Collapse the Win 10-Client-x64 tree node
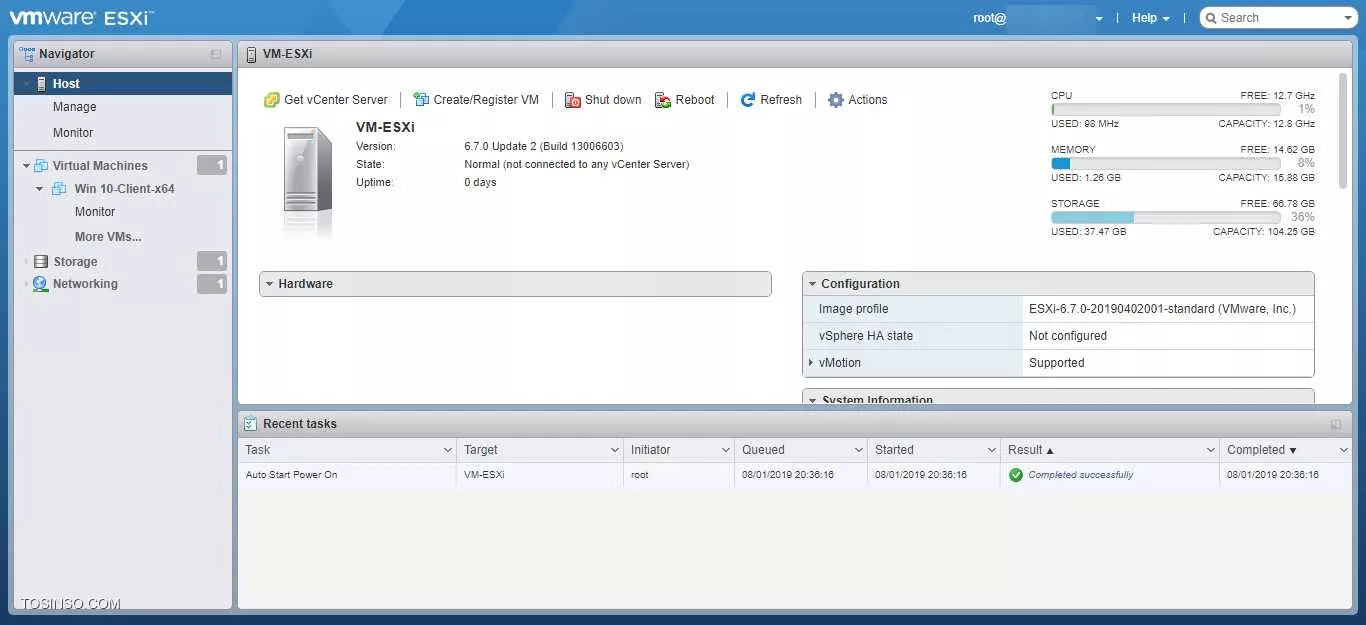The height and width of the screenshot is (625, 1366). click(40, 189)
